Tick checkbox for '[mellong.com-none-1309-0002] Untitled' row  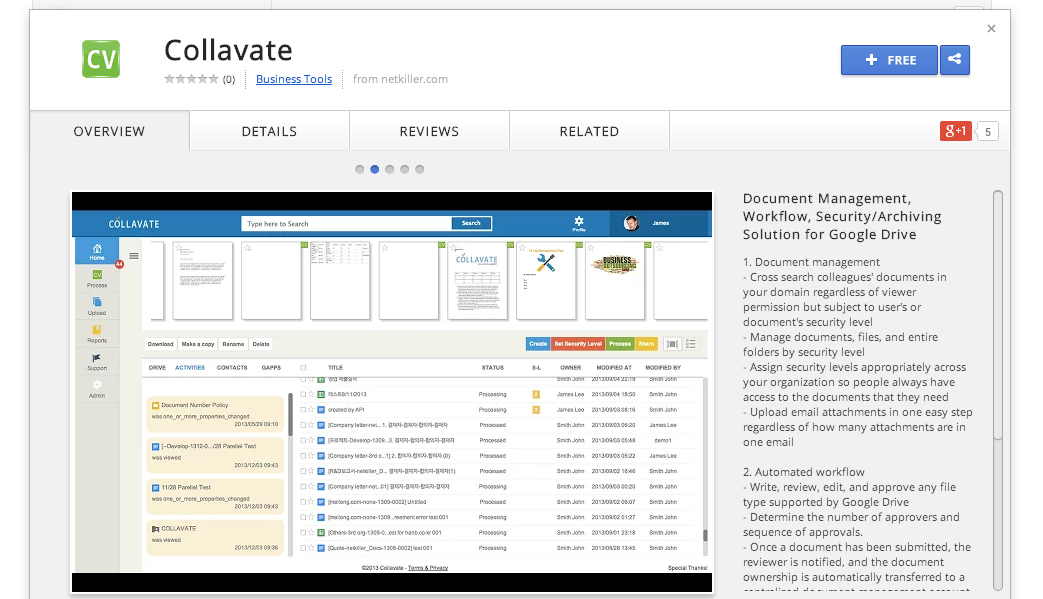click(303, 503)
